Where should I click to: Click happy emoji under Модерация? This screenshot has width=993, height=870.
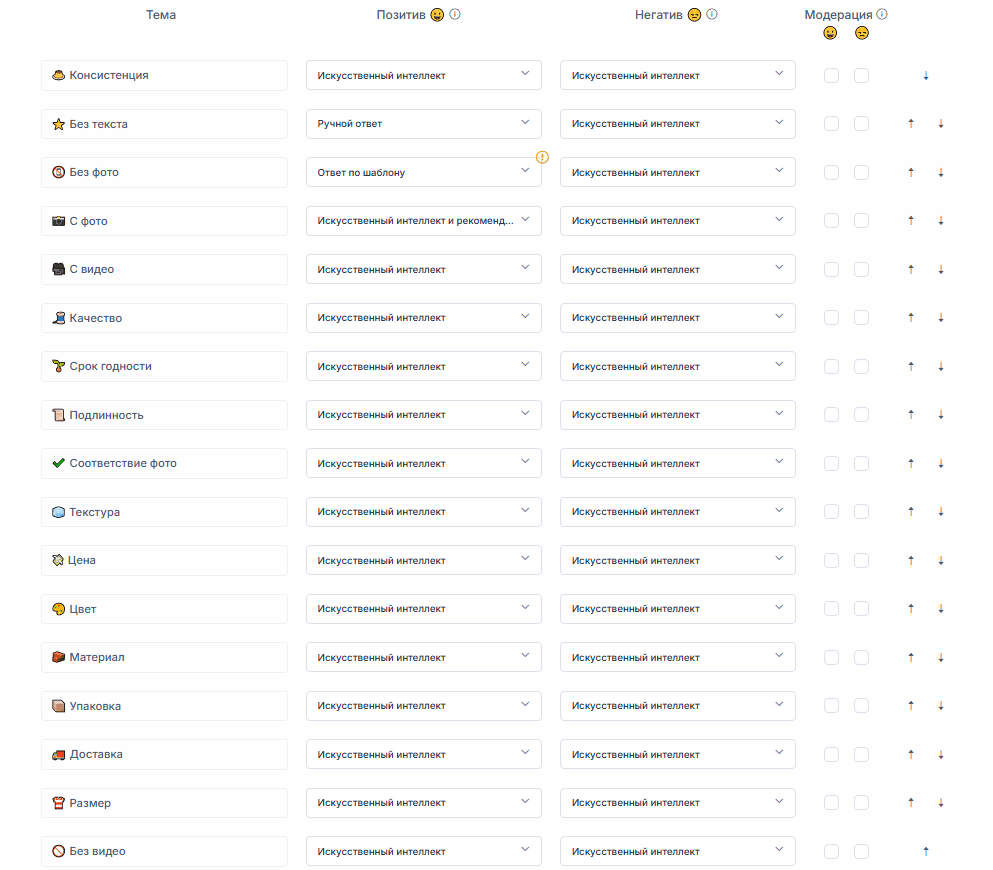coord(830,33)
